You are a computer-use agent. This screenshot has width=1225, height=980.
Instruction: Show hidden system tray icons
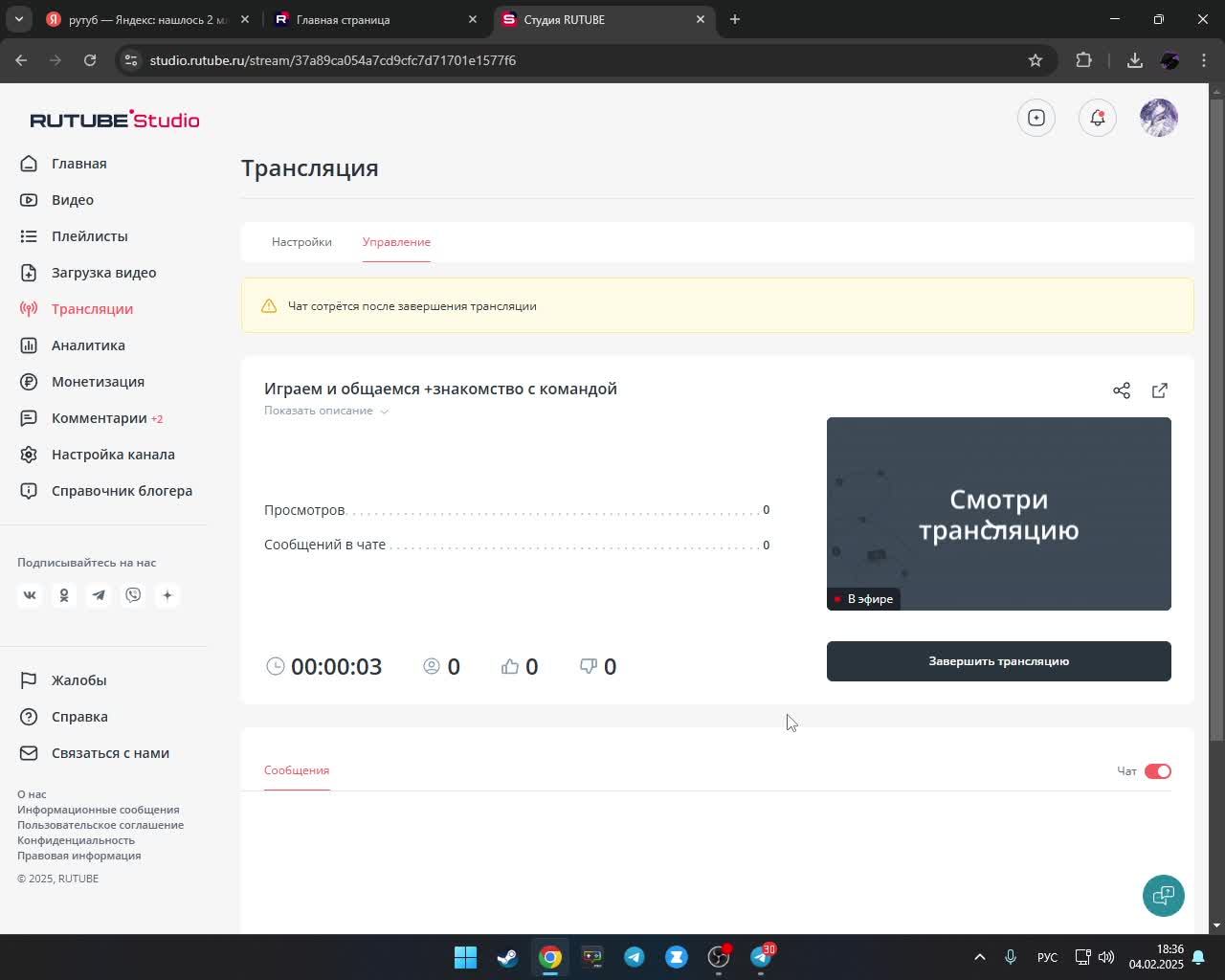pyautogui.click(x=979, y=957)
